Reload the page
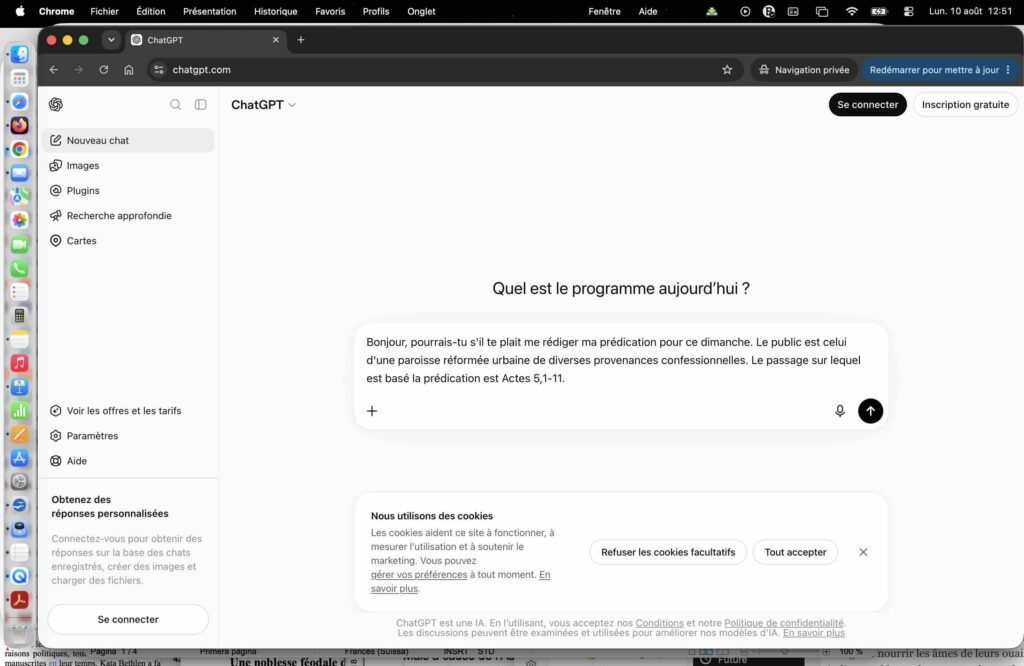 tap(104, 70)
